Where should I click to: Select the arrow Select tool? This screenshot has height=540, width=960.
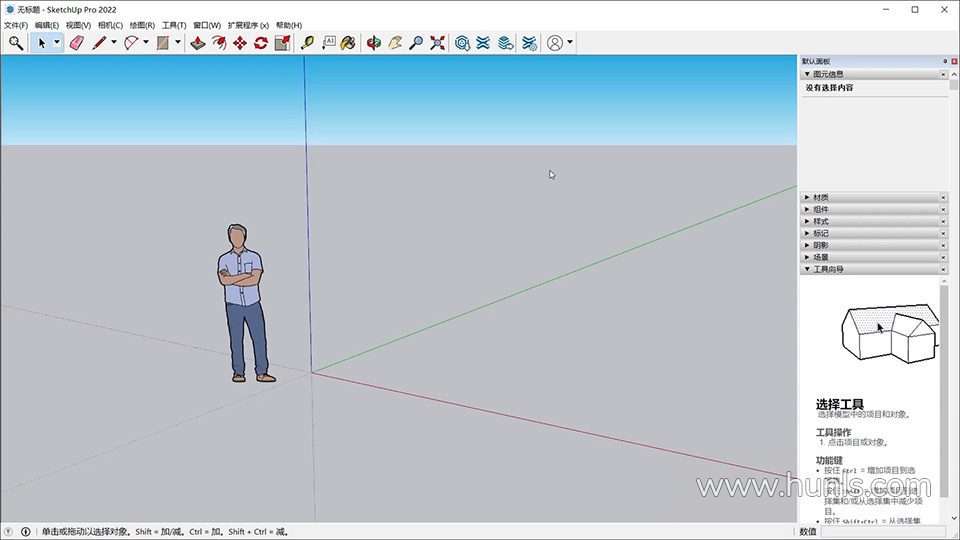point(42,43)
